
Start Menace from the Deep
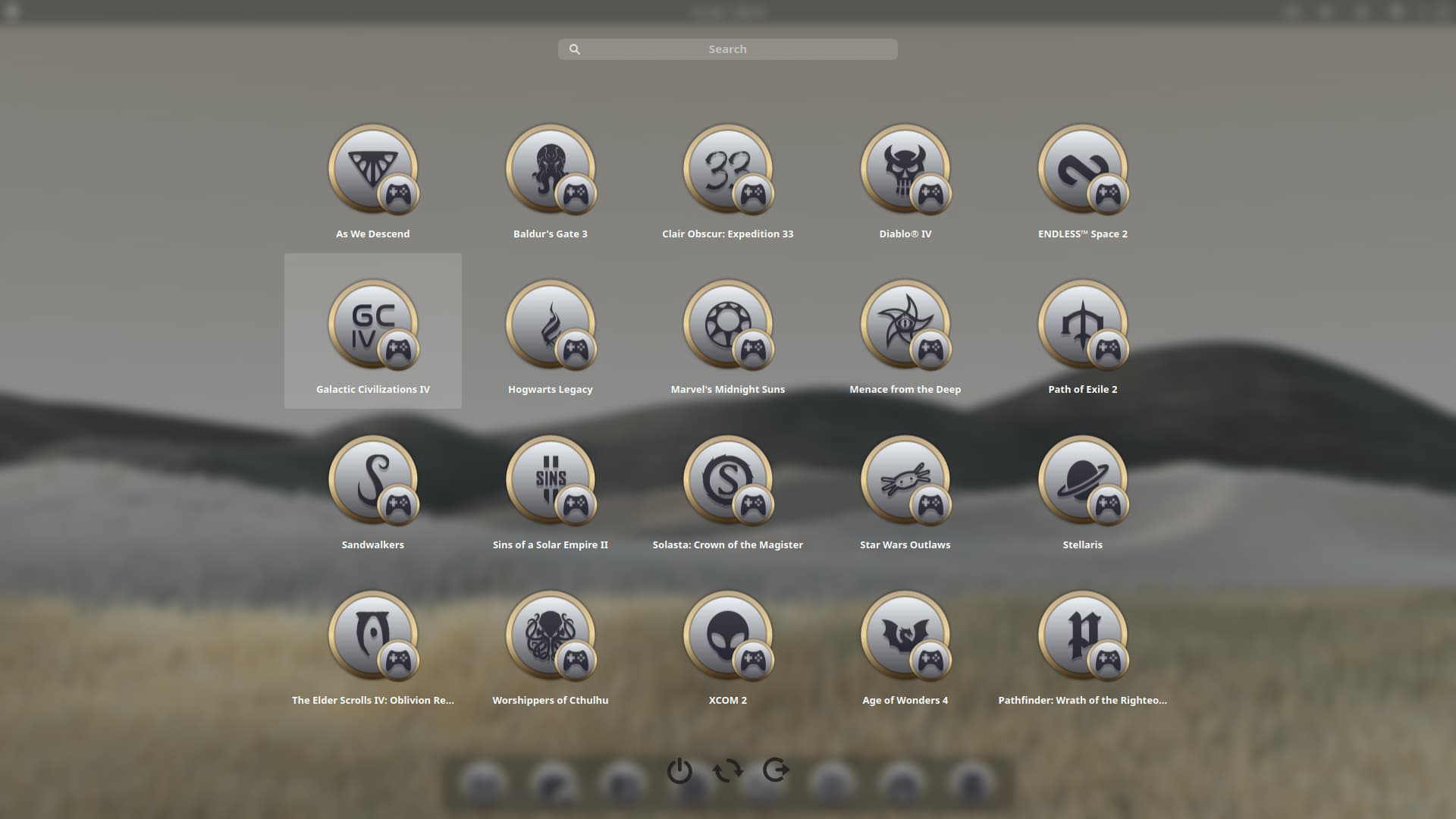click(x=905, y=325)
